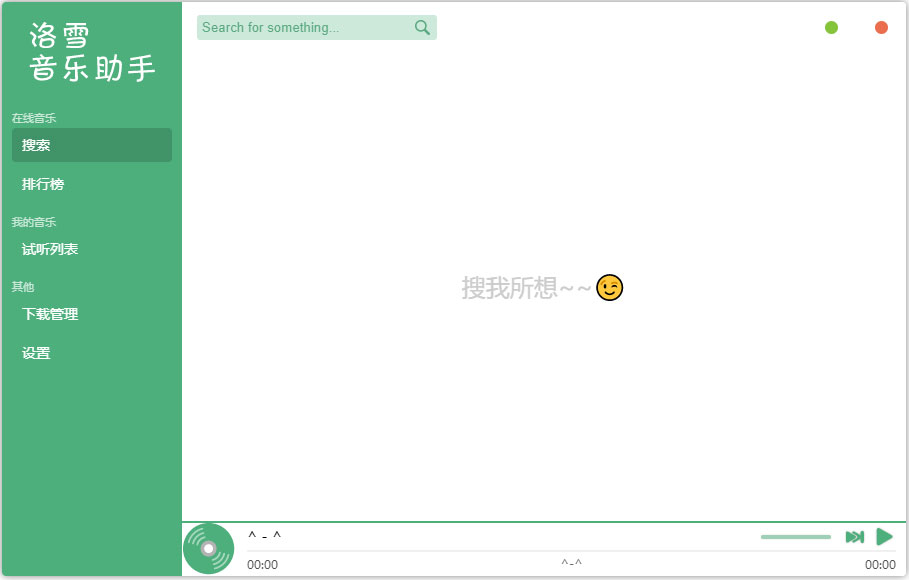Open the 试听列表 listening list
Viewport: 909px width, 580px height.
[49, 248]
